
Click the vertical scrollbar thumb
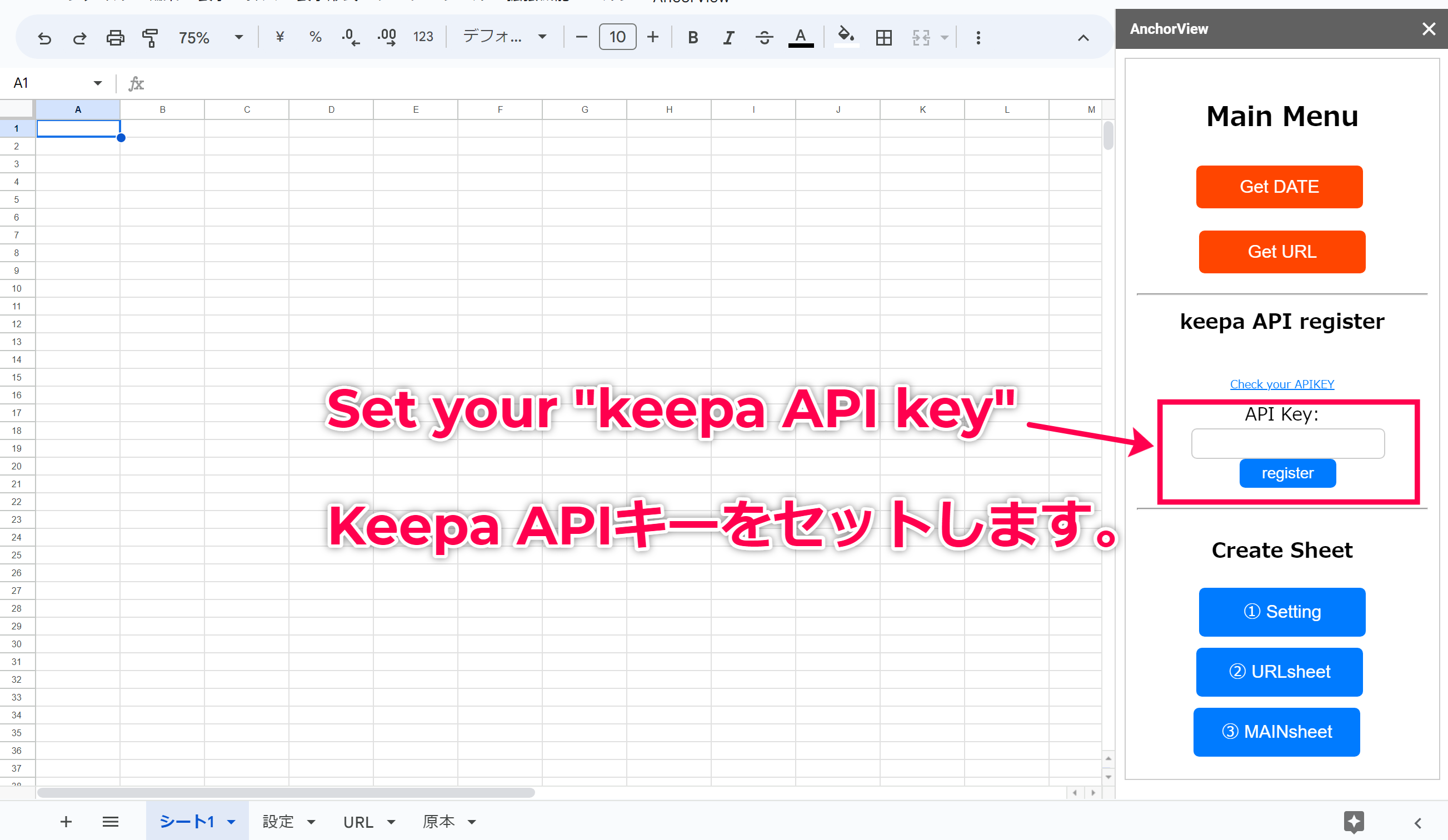click(1109, 136)
